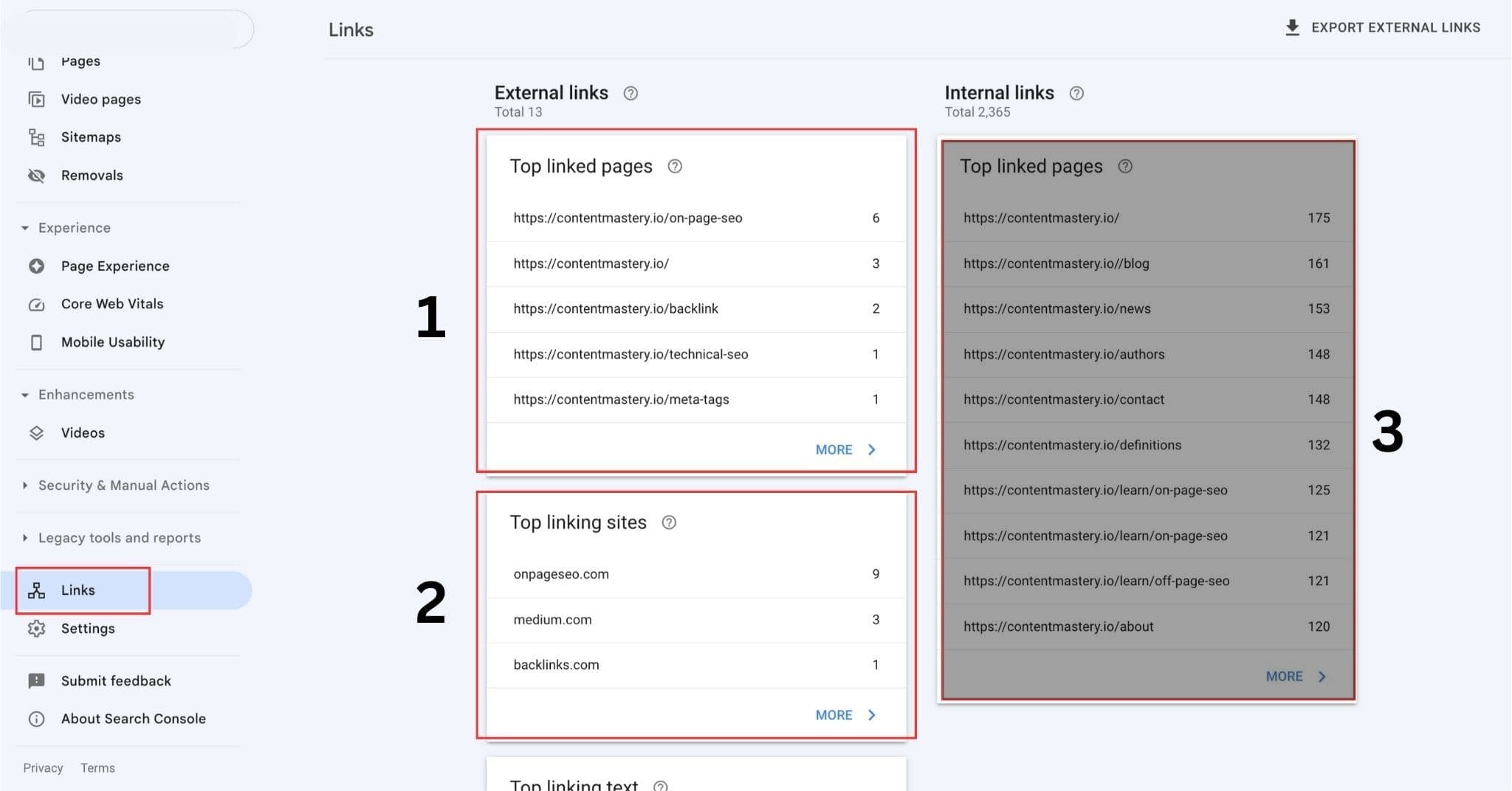1512x791 pixels.
Task: Open Settings from the sidebar
Action: (88, 629)
